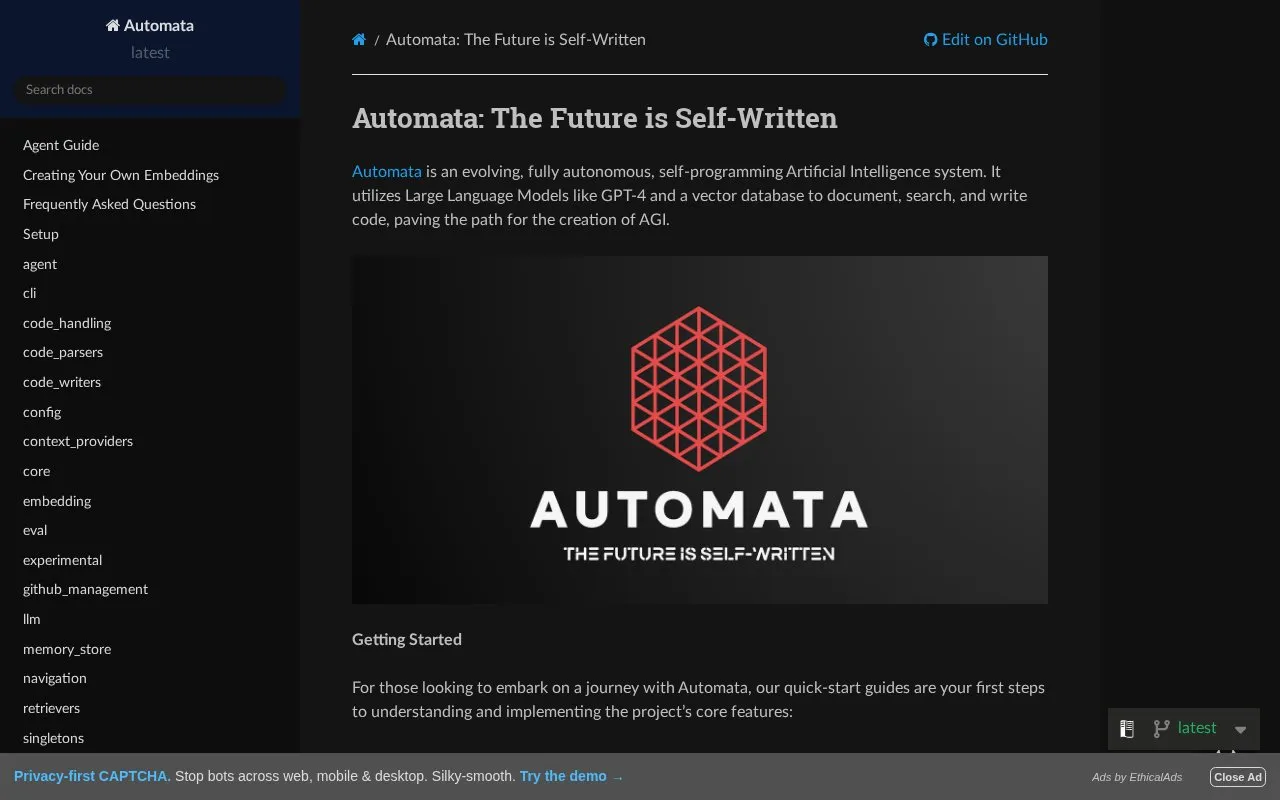Click the home icon in breadcrumb

pyautogui.click(x=359, y=40)
